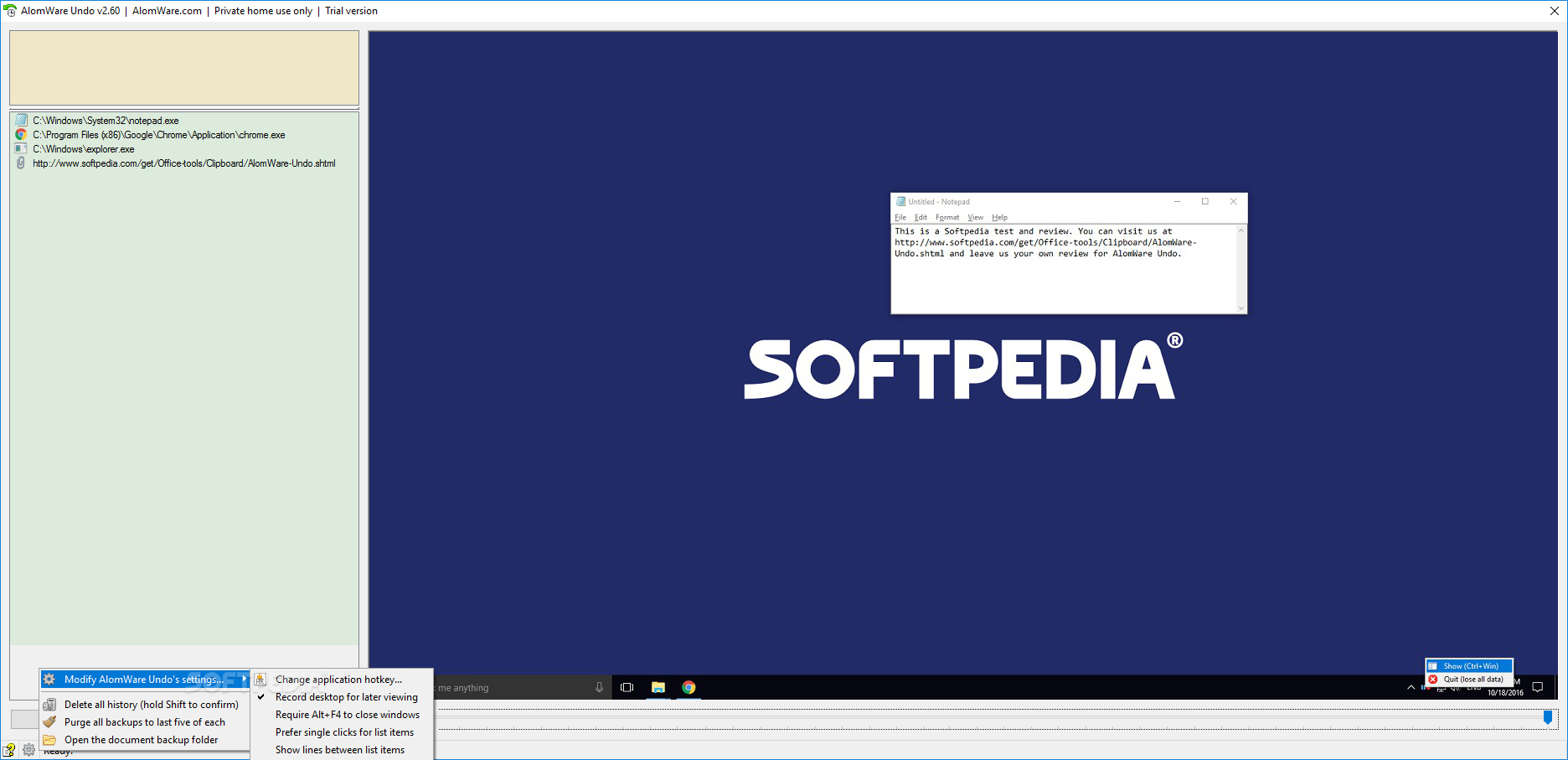Click the settings gear icon in status bar
Viewport: 1568px width, 760px height.
29,750
